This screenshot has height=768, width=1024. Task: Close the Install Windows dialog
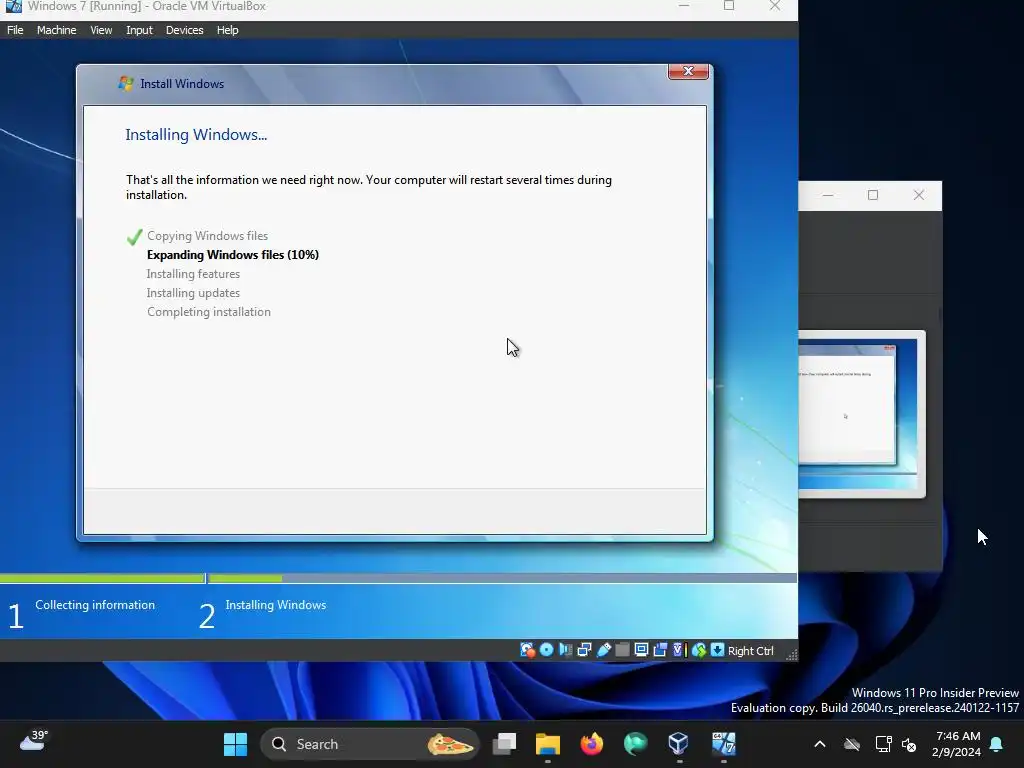(x=688, y=71)
